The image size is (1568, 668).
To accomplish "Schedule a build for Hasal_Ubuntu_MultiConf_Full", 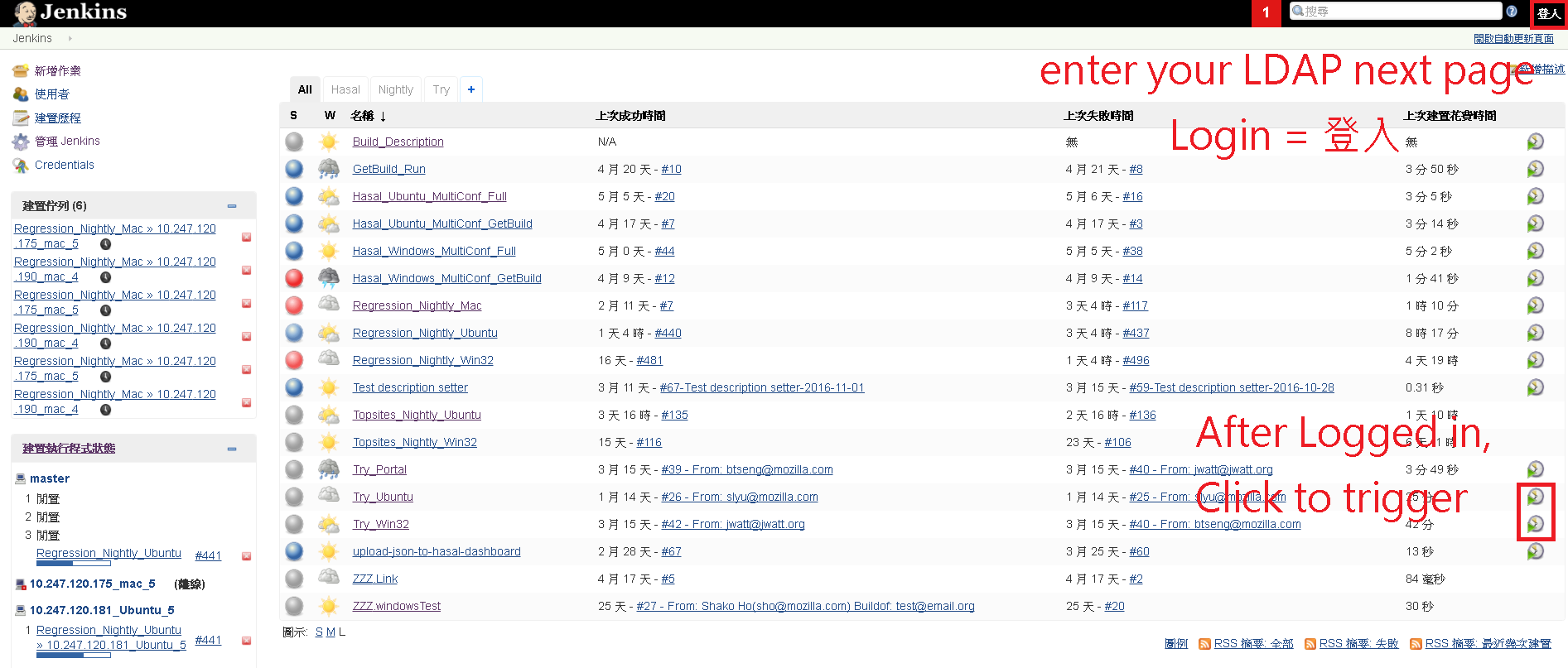I will click(1535, 196).
